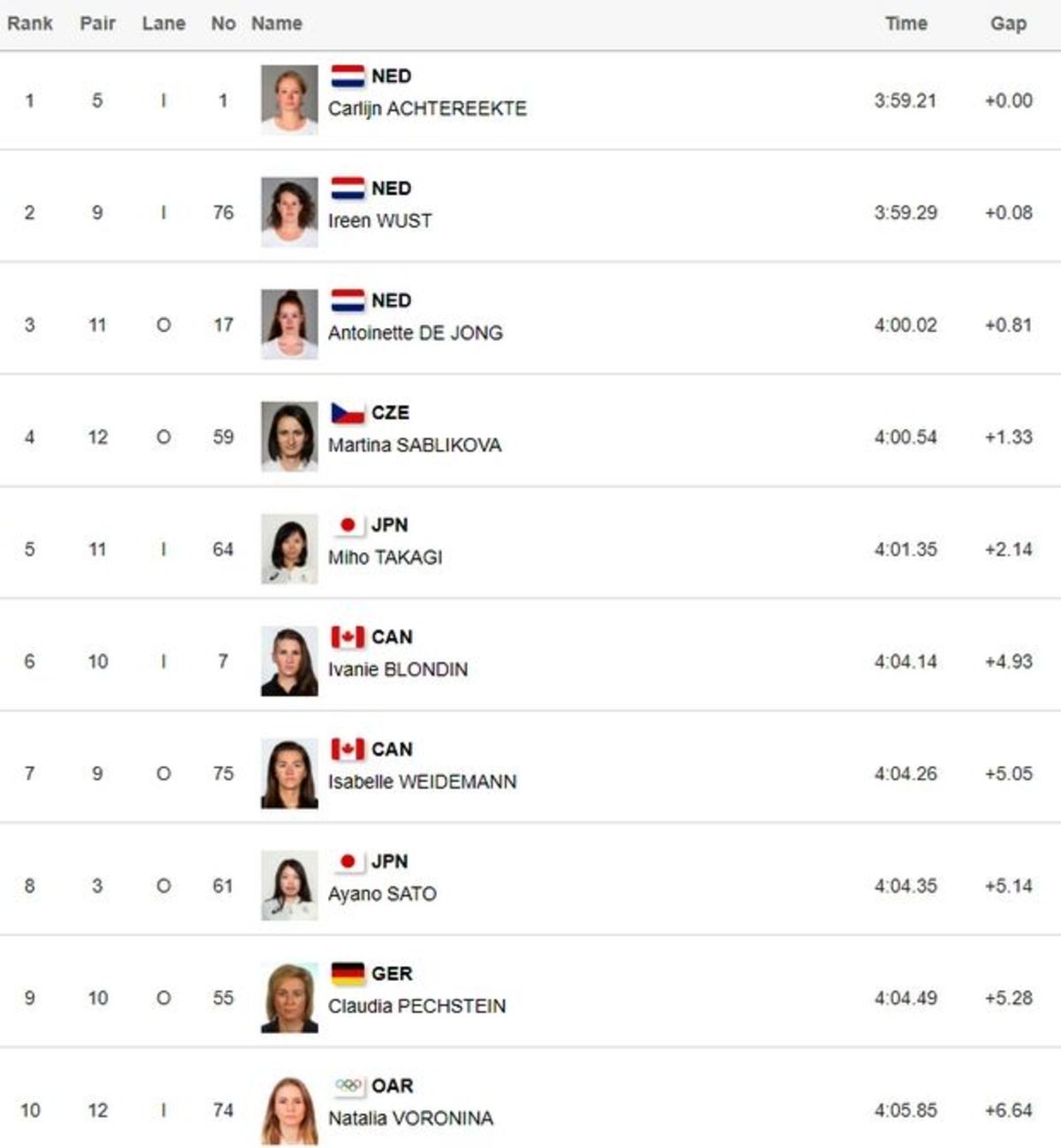Click the Pair column header
Image resolution: width=1061 pixels, height=1148 pixels.
97,23
